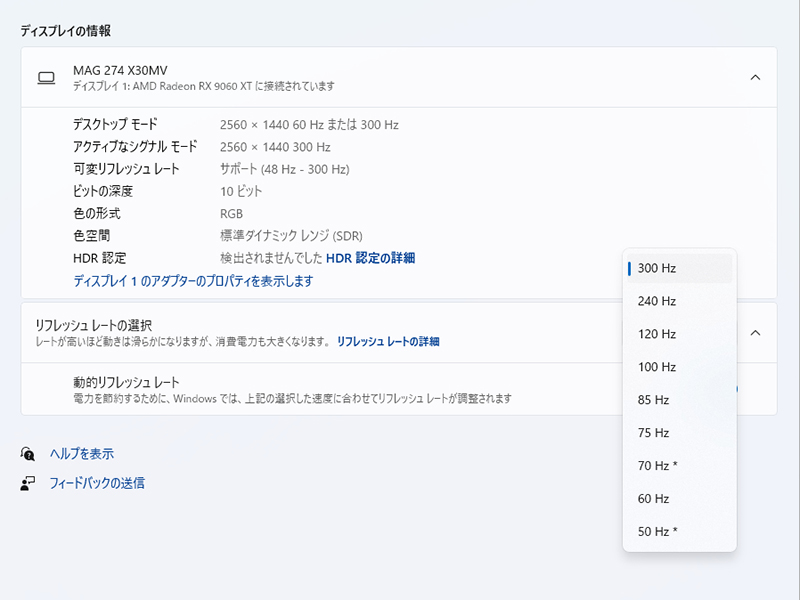Click the '2560 × 1440 60 Hz または 300 Hz' value

309,125
